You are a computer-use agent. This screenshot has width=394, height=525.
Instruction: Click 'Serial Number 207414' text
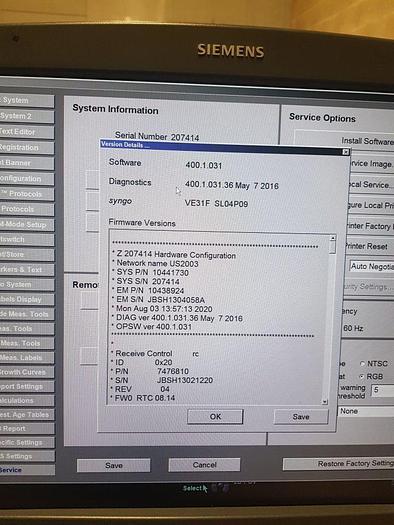click(x=157, y=136)
